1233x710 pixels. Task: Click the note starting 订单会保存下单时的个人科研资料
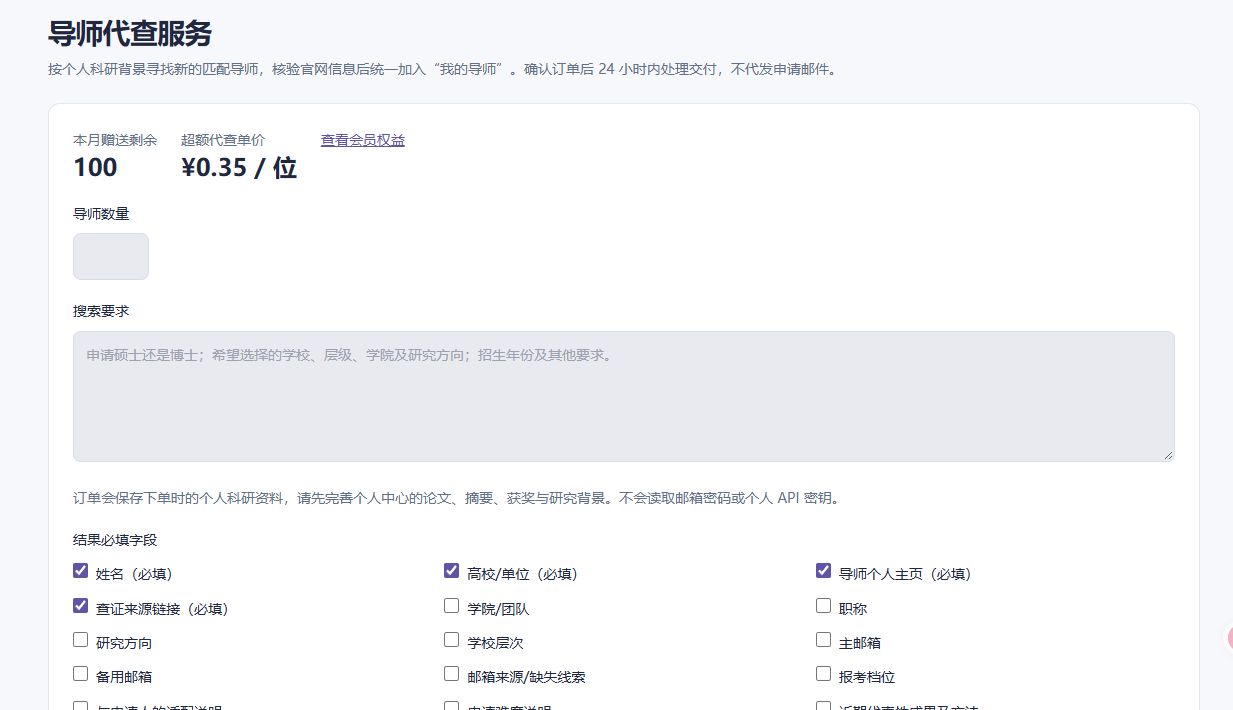coord(456,498)
